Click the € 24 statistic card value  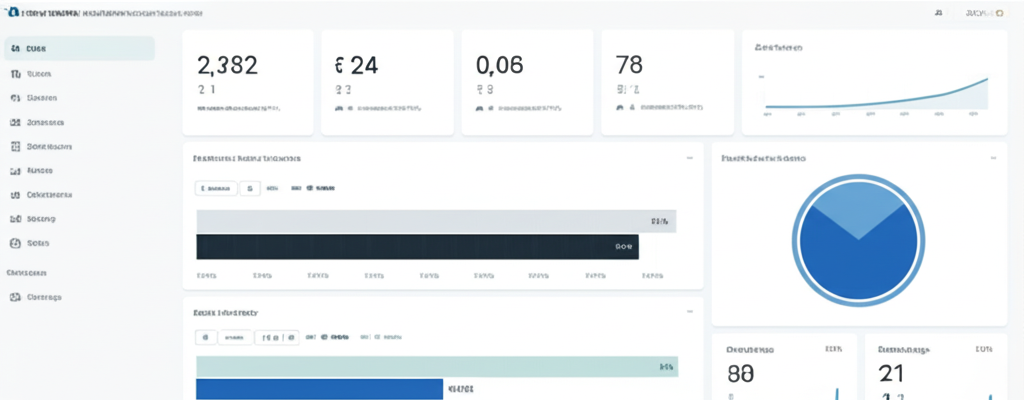(x=356, y=65)
